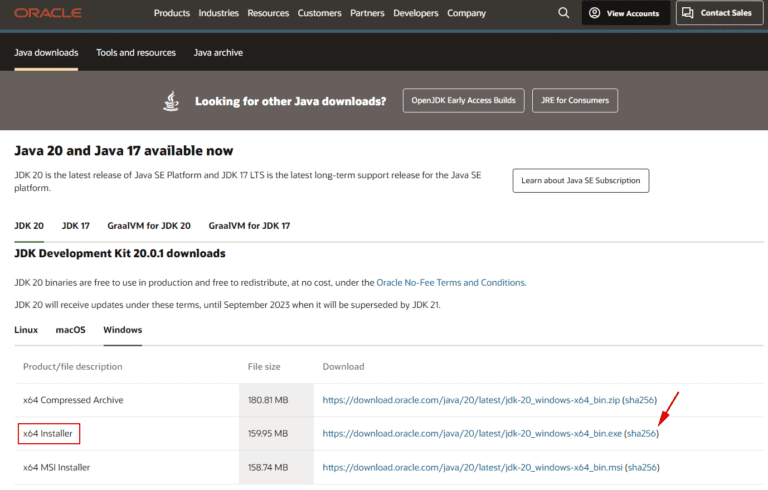This screenshot has height=490, width=768.
Task: Click the Oracle logo
Action: click(48, 13)
